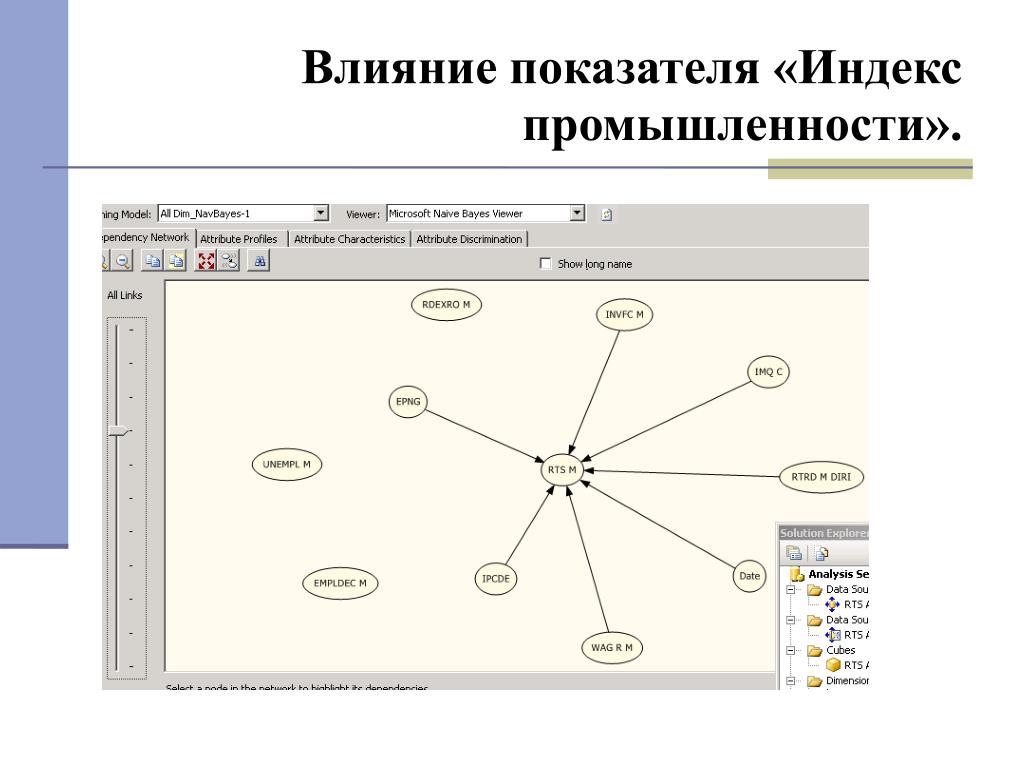Select the IMQ C node
Image resolution: width=1024 pixels, height=768 pixels.
tap(768, 372)
